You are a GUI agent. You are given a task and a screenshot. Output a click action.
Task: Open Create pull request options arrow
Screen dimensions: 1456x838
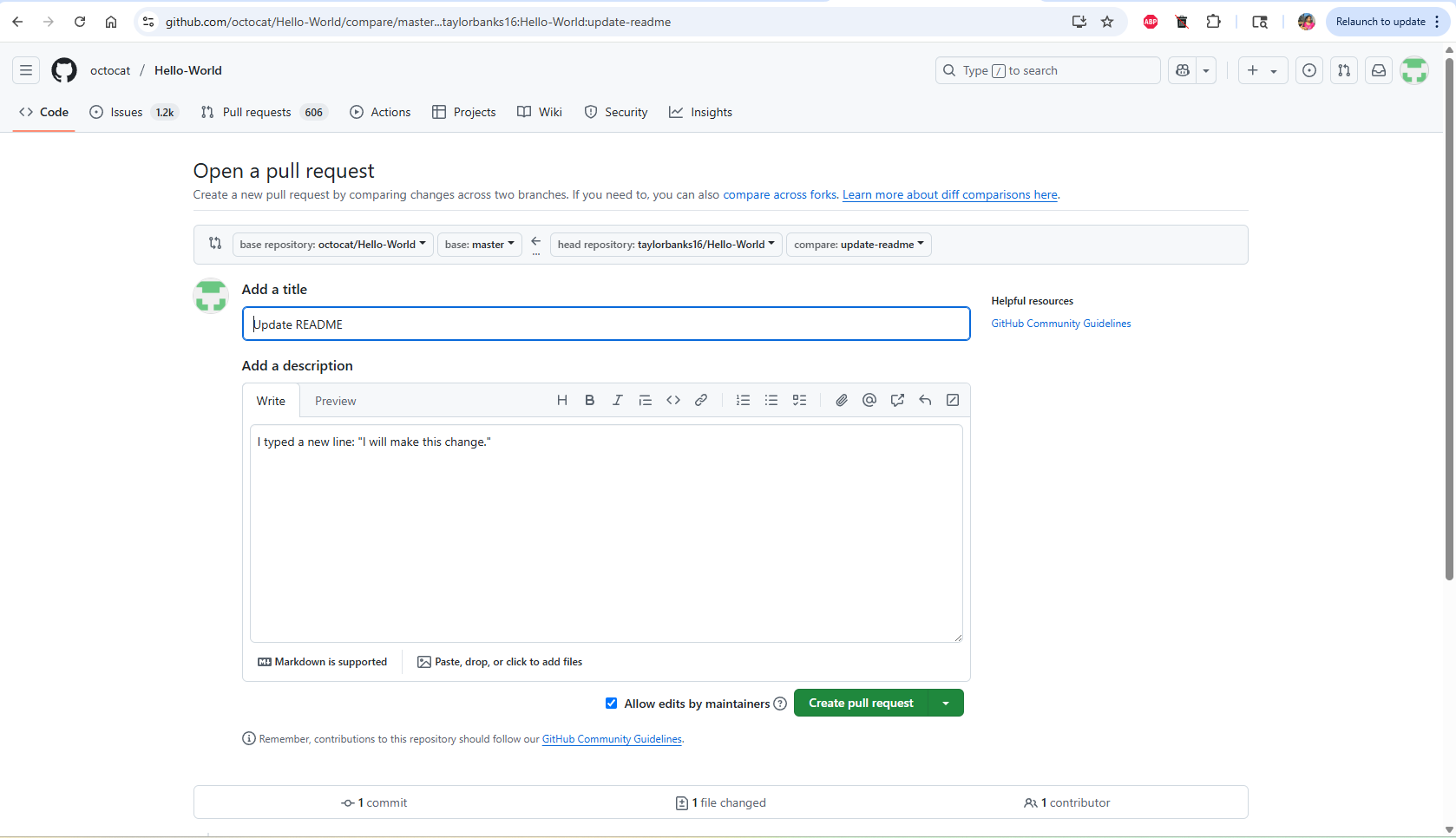946,703
